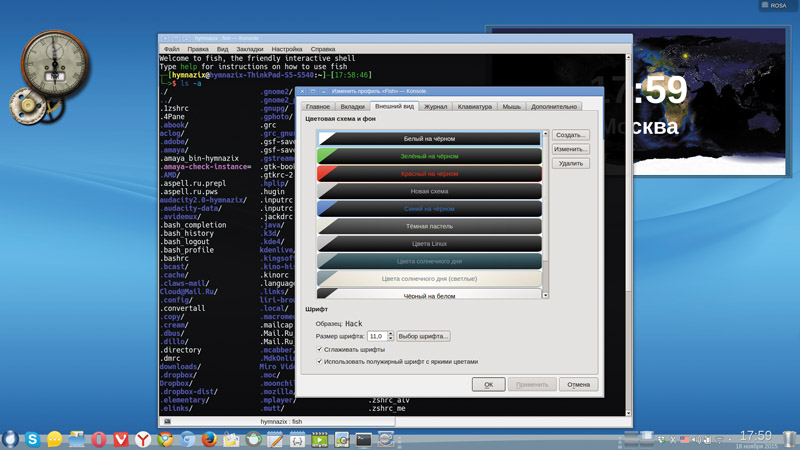Viewport: 800px width, 450px height.
Task: Open the ROSA launcher at taskbar start
Action: [x=10, y=439]
